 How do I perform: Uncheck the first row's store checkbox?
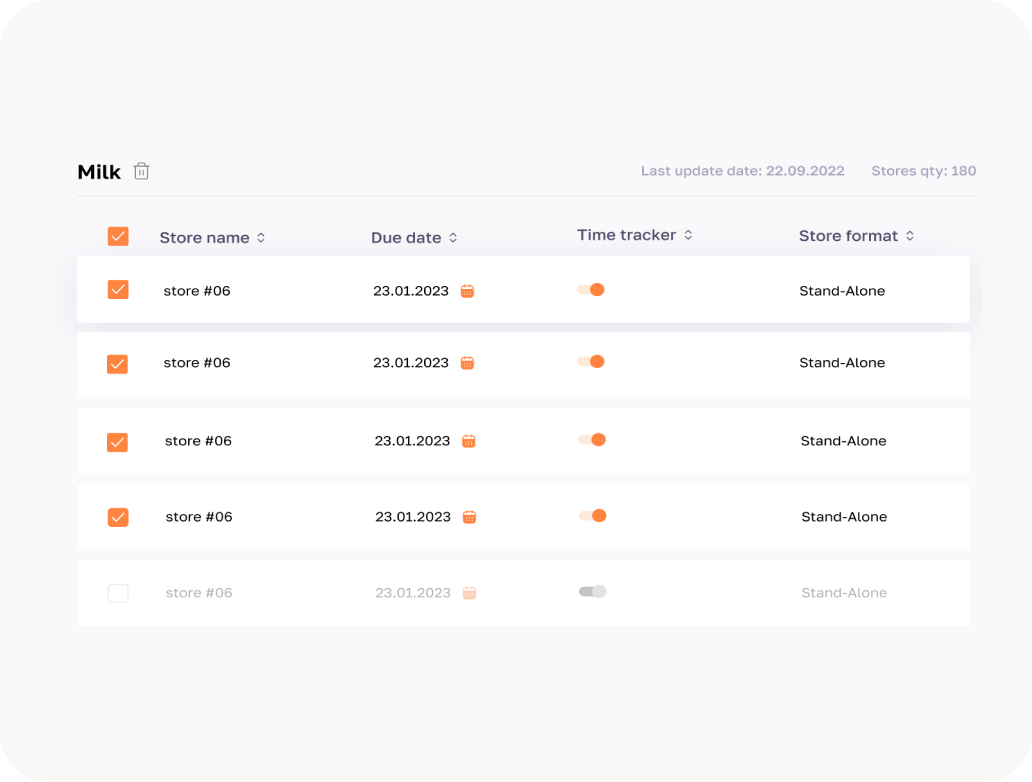[118, 290]
